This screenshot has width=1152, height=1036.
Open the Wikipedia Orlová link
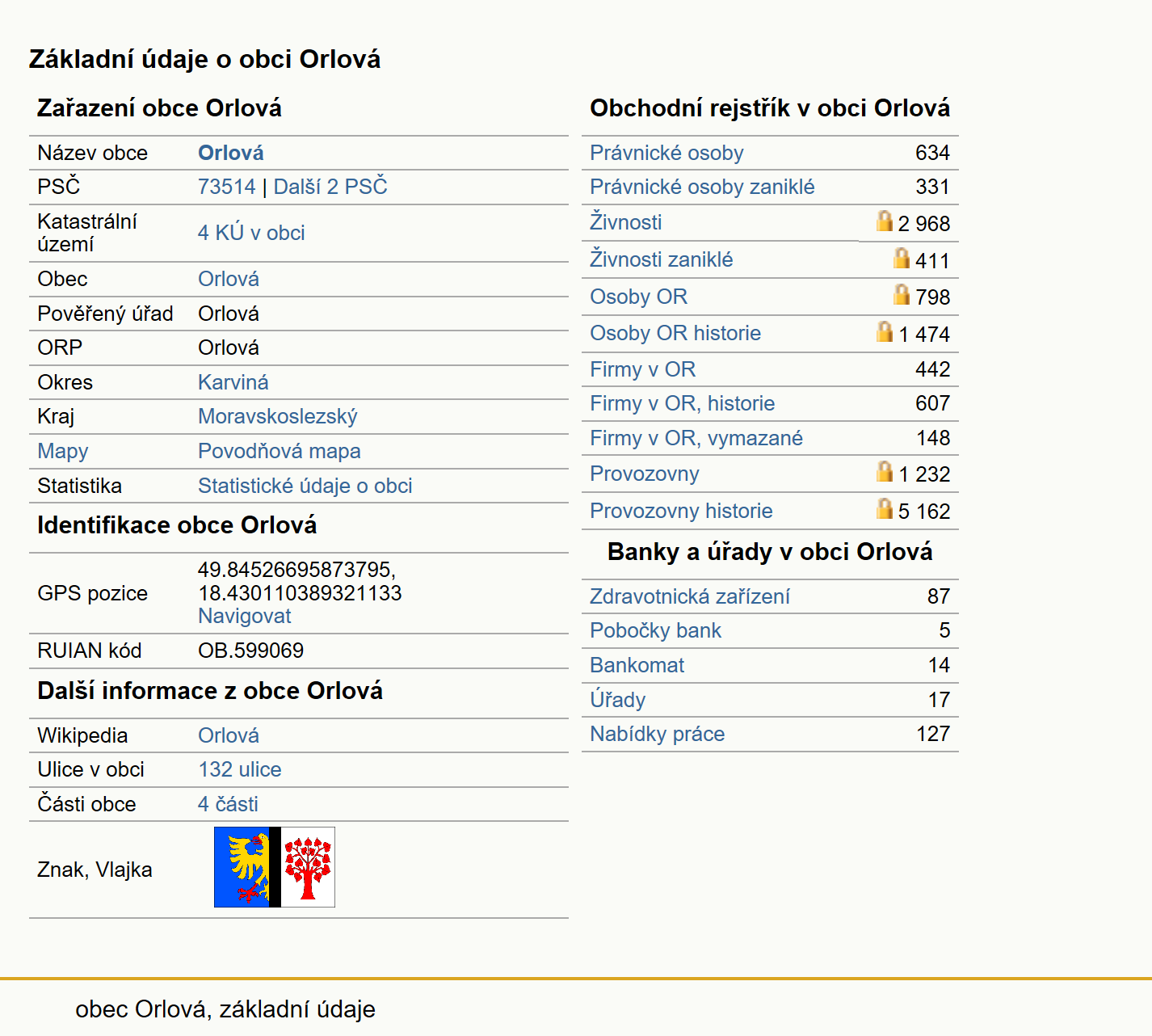tap(229, 735)
